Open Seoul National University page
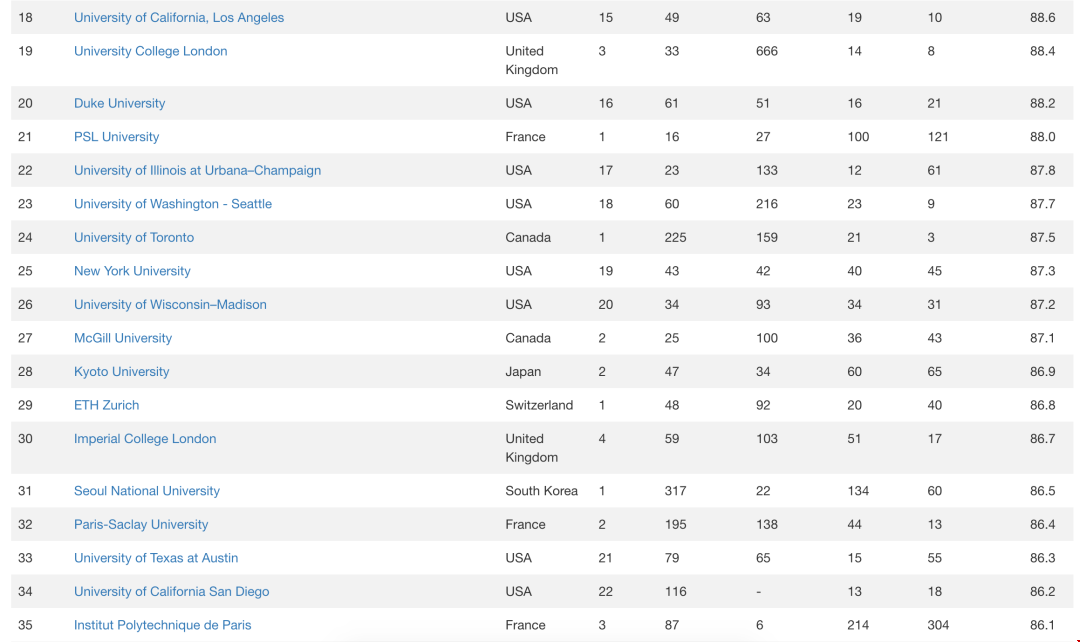 pos(147,491)
